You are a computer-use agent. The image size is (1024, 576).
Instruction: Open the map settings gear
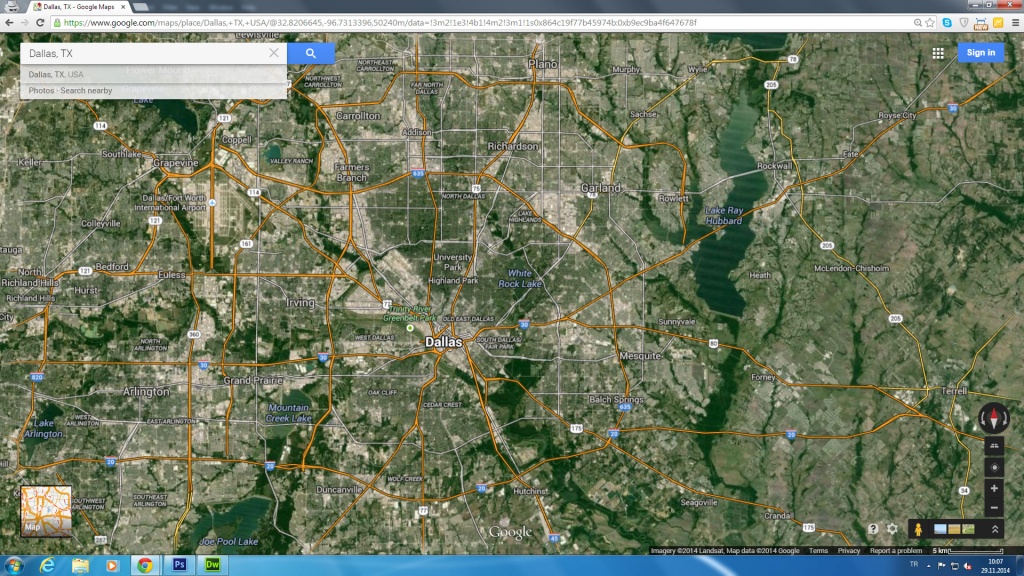tap(892, 529)
